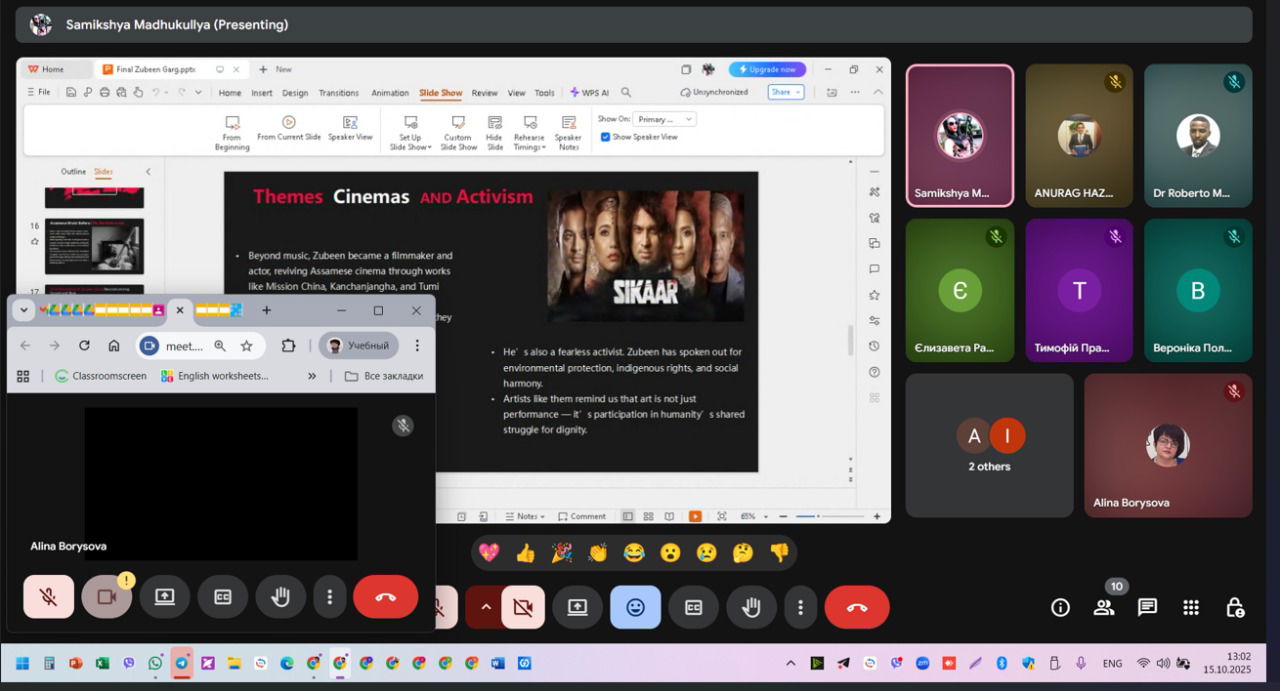Send the party popper emoji reaction
The width and height of the screenshot is (1280, 691).
pos(562,553)
